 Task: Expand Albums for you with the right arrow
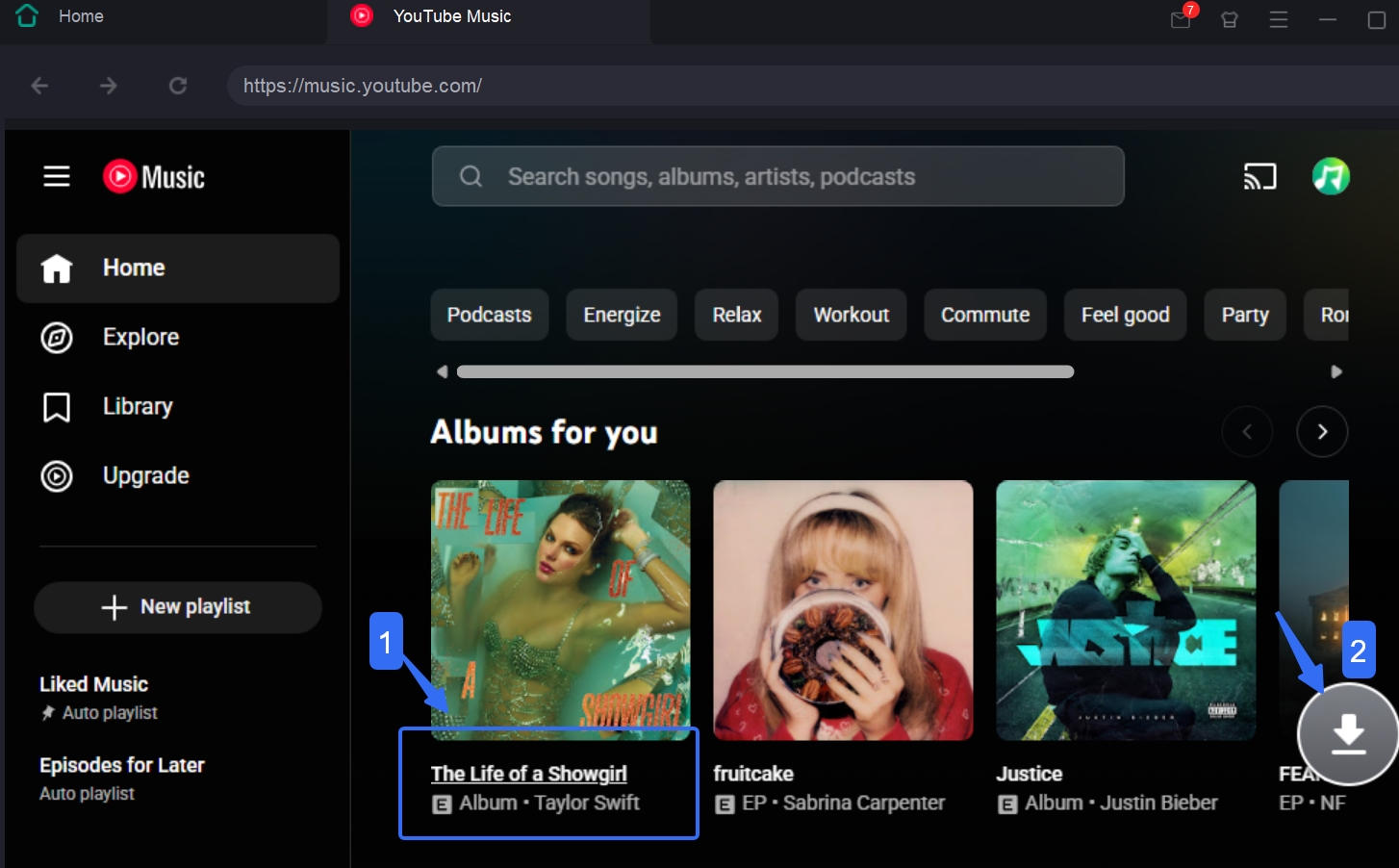tap(1322, 431)
